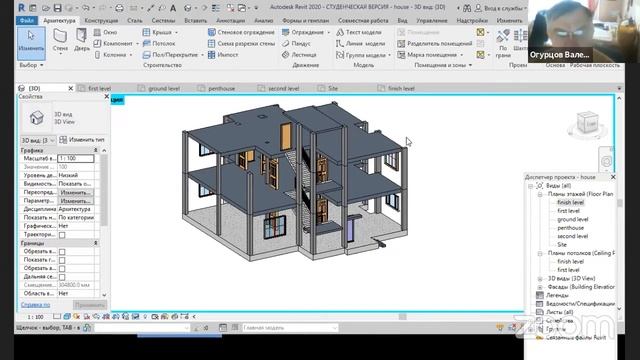Switch to Аннотации ribbon tab
Viewport: 640px width, 360px height.
231,20
